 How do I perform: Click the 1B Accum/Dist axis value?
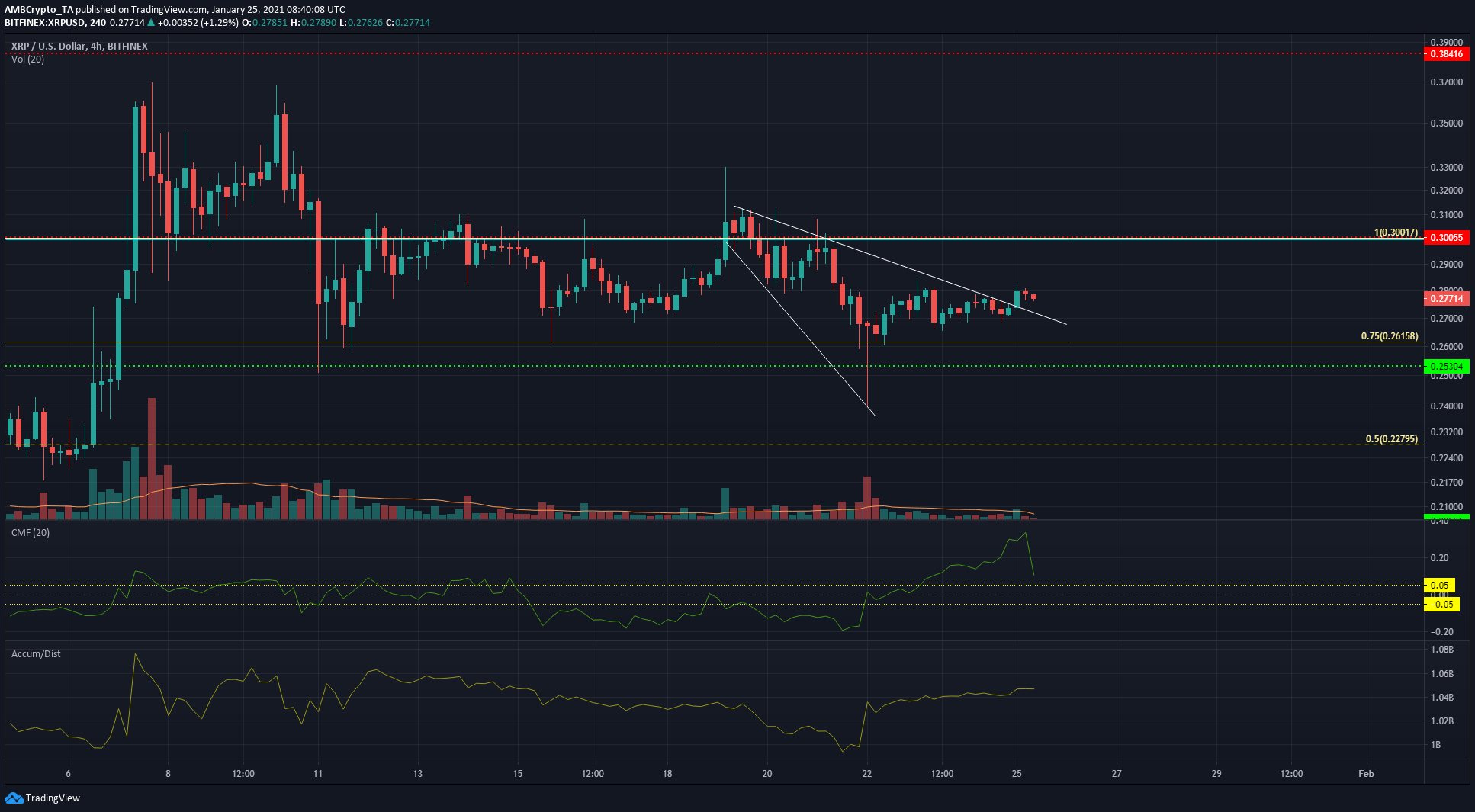click(x=1436, y=745)
